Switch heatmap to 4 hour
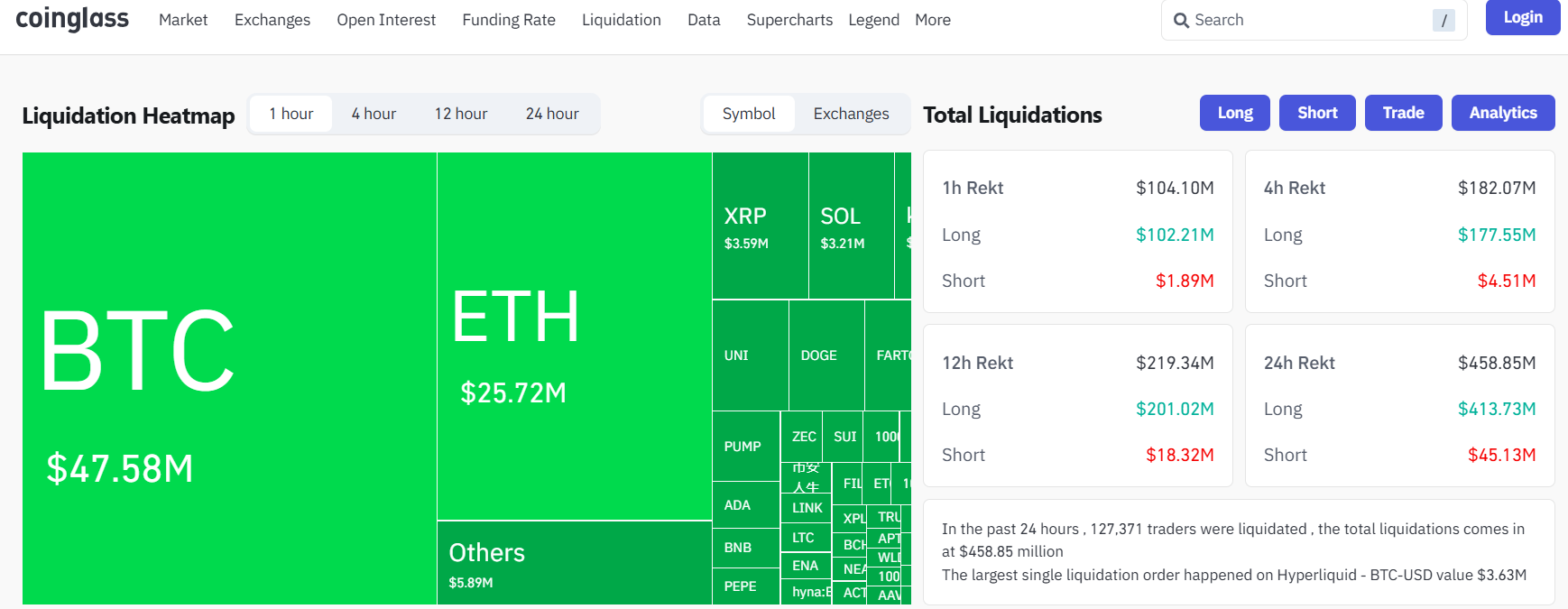Image resolution: width=1568 pixels, height=609 pixels. (374, 114)
